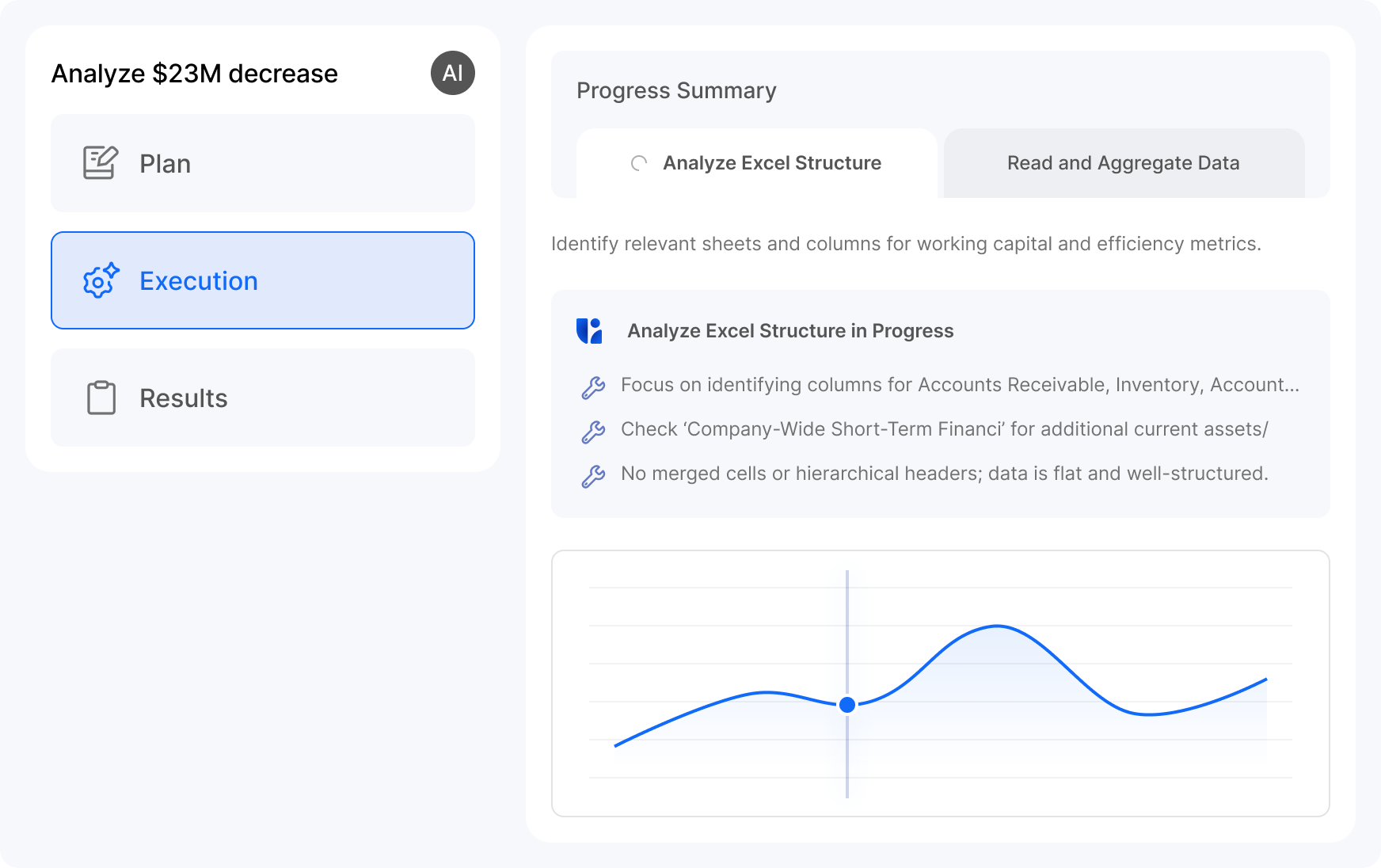Open the Results step

tap(263, 398)
